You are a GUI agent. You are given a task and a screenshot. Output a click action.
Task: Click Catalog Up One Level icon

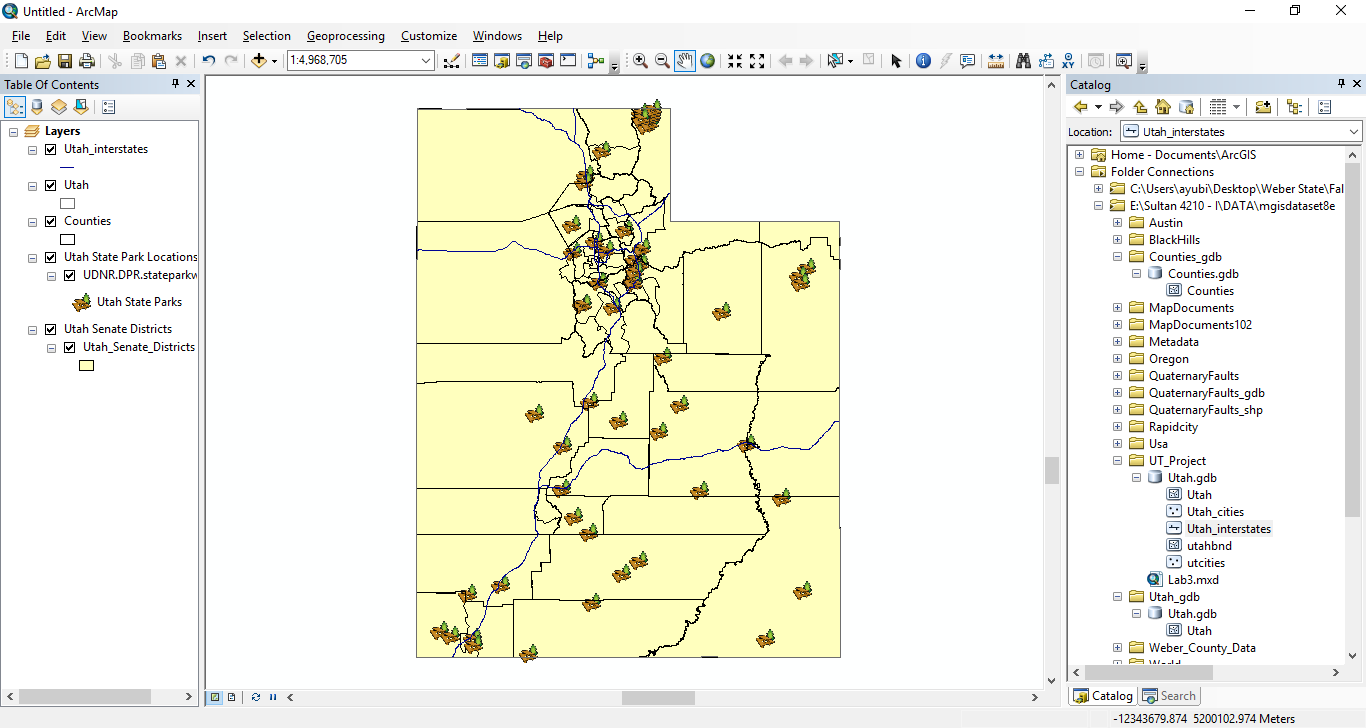[x=1140, y=107]
